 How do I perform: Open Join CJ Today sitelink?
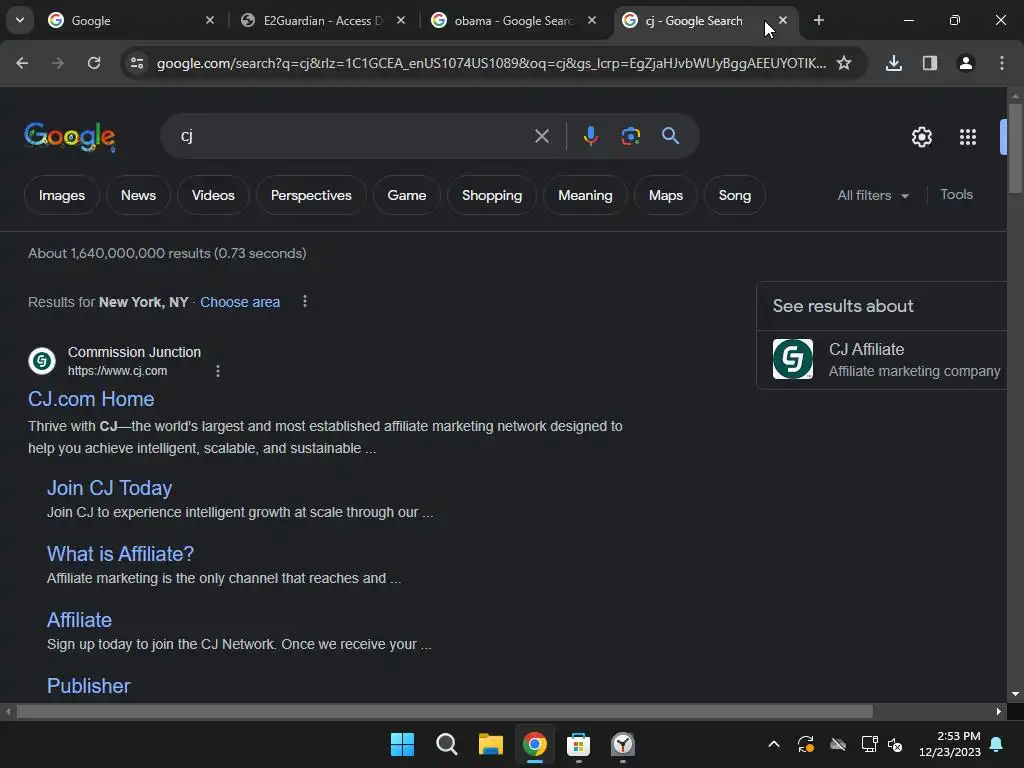click(x=109, y=488)
